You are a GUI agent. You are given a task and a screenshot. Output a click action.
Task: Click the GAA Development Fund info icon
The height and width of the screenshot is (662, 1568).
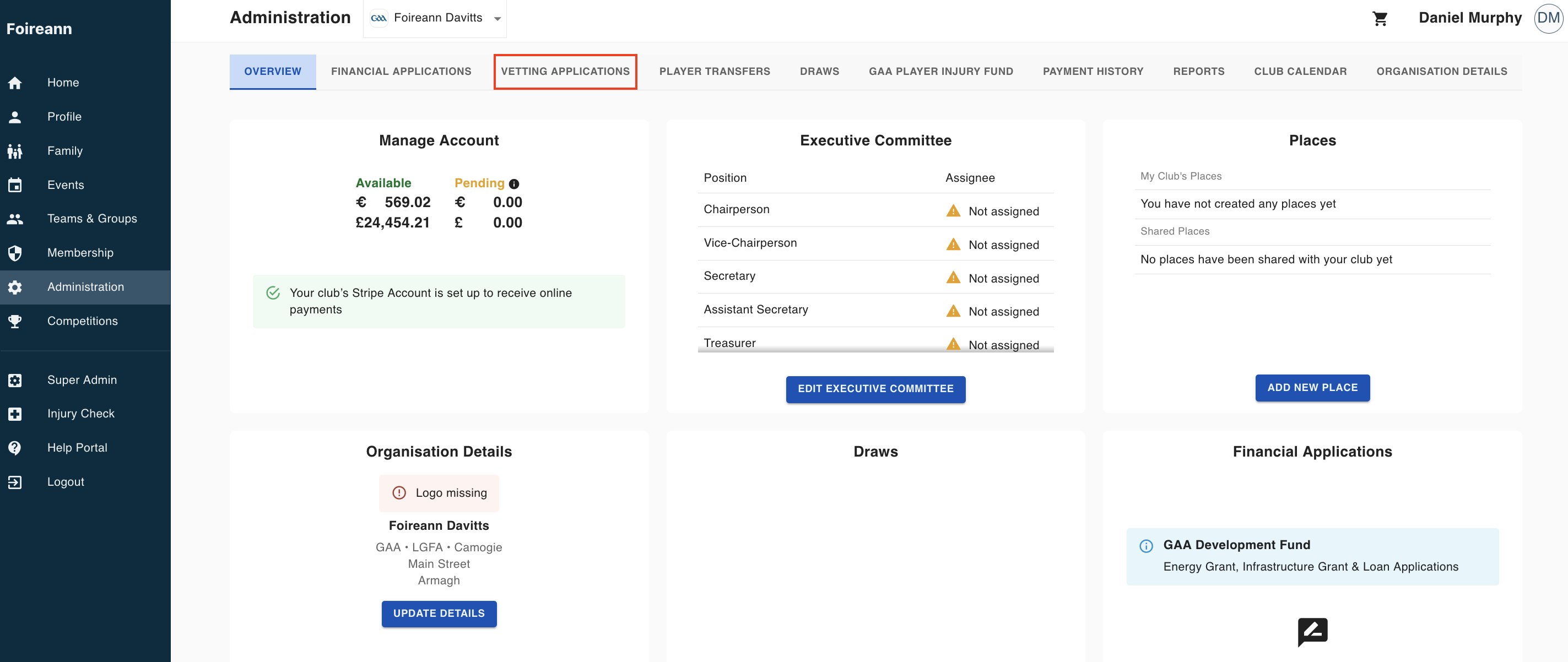pos(1146,546)
